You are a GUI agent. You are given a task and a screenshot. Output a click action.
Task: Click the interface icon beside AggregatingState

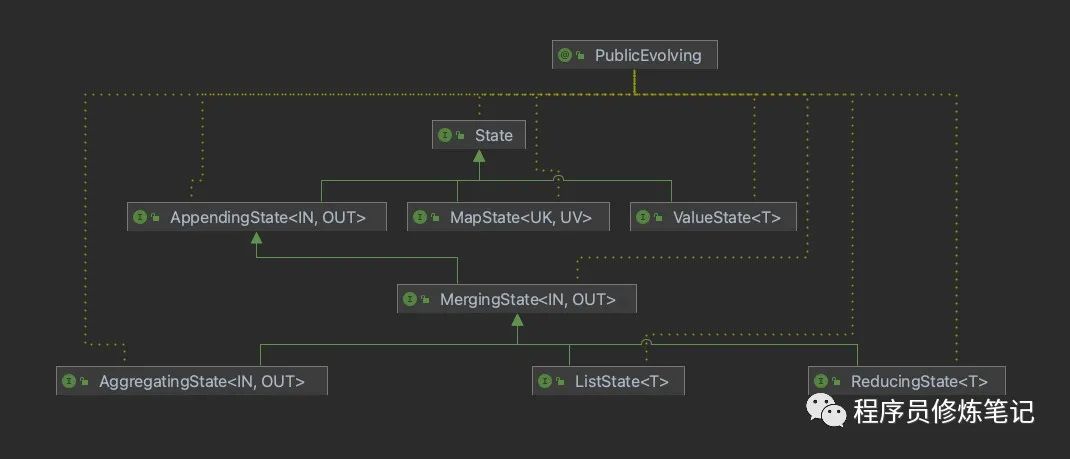69,381
